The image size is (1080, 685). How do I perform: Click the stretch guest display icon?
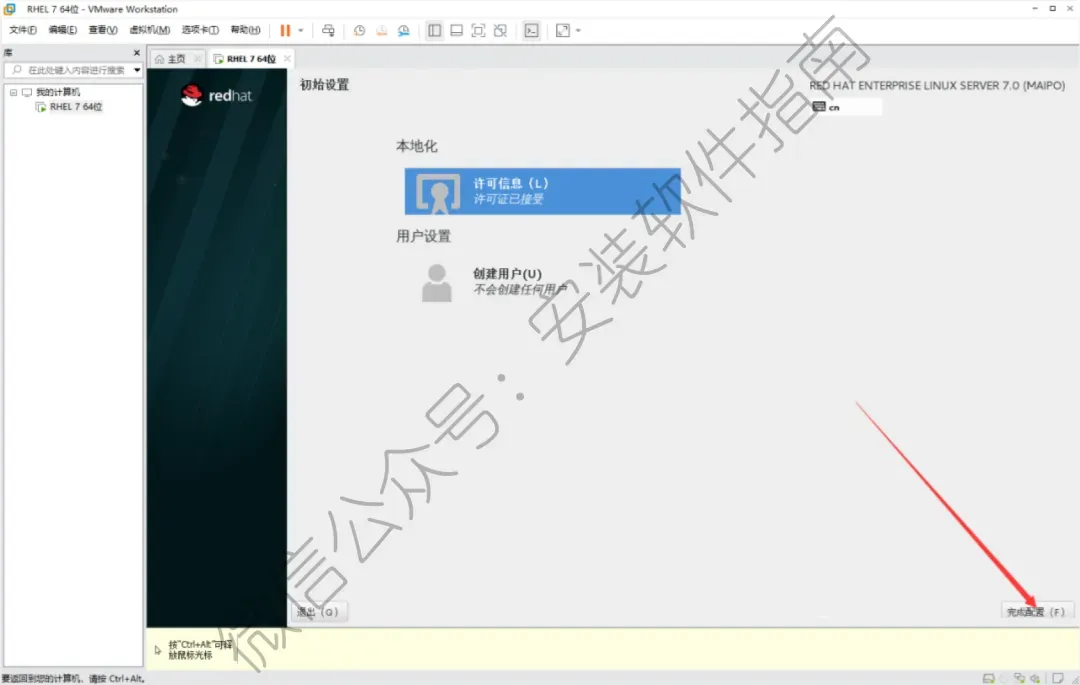563,30
